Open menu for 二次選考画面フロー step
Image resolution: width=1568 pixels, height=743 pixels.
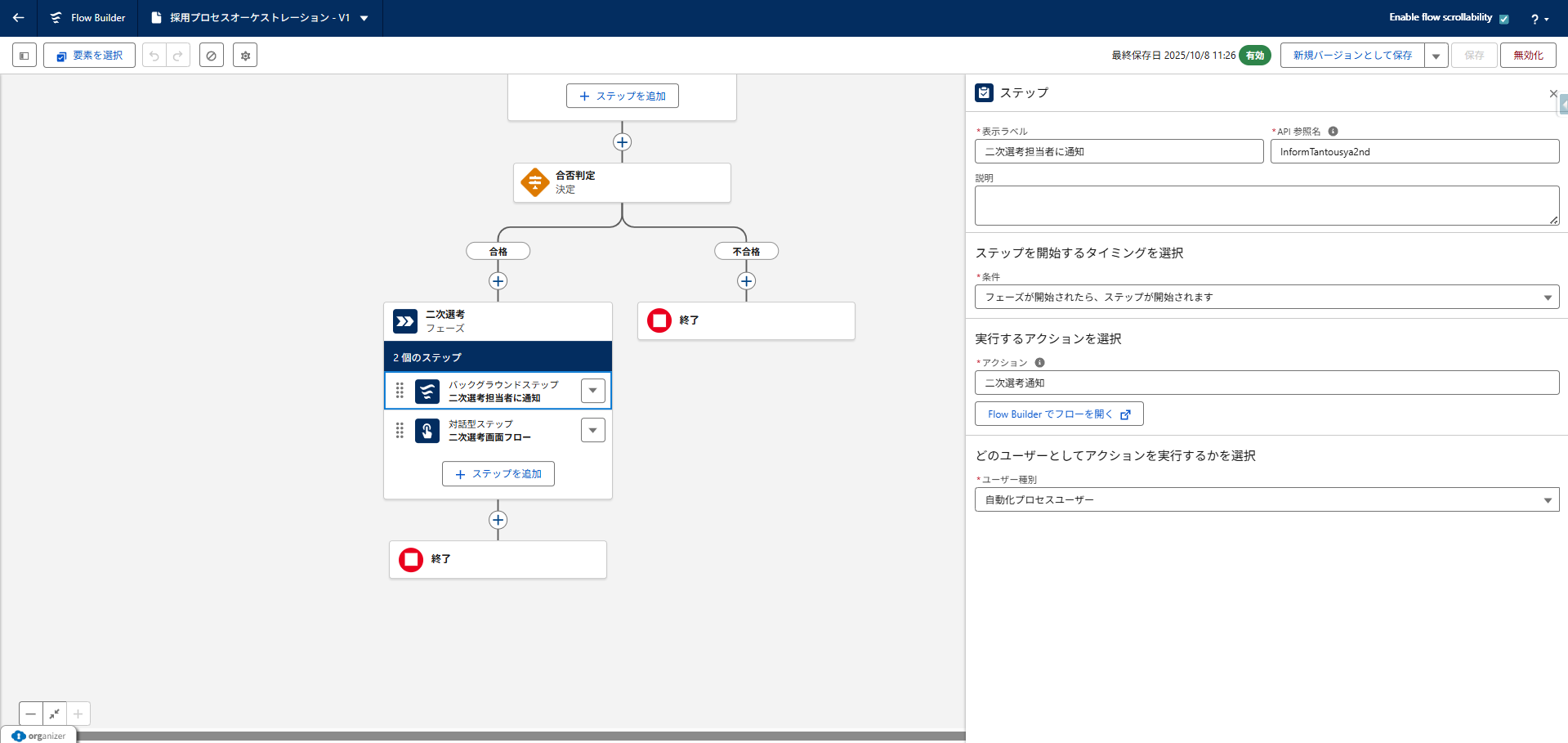pos(592,430)
